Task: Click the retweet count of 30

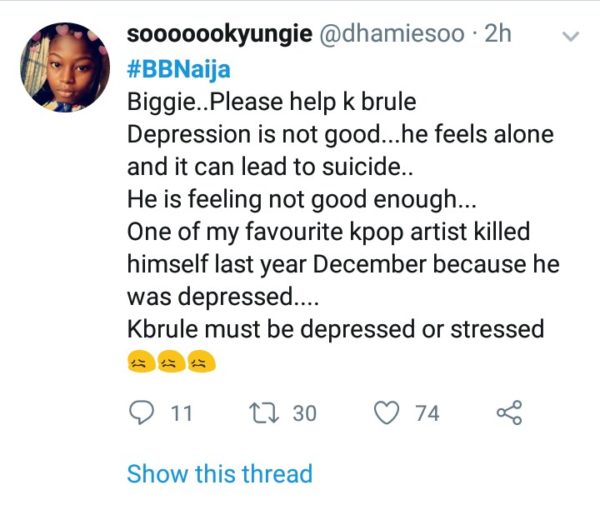Action: tap(303, 412)
